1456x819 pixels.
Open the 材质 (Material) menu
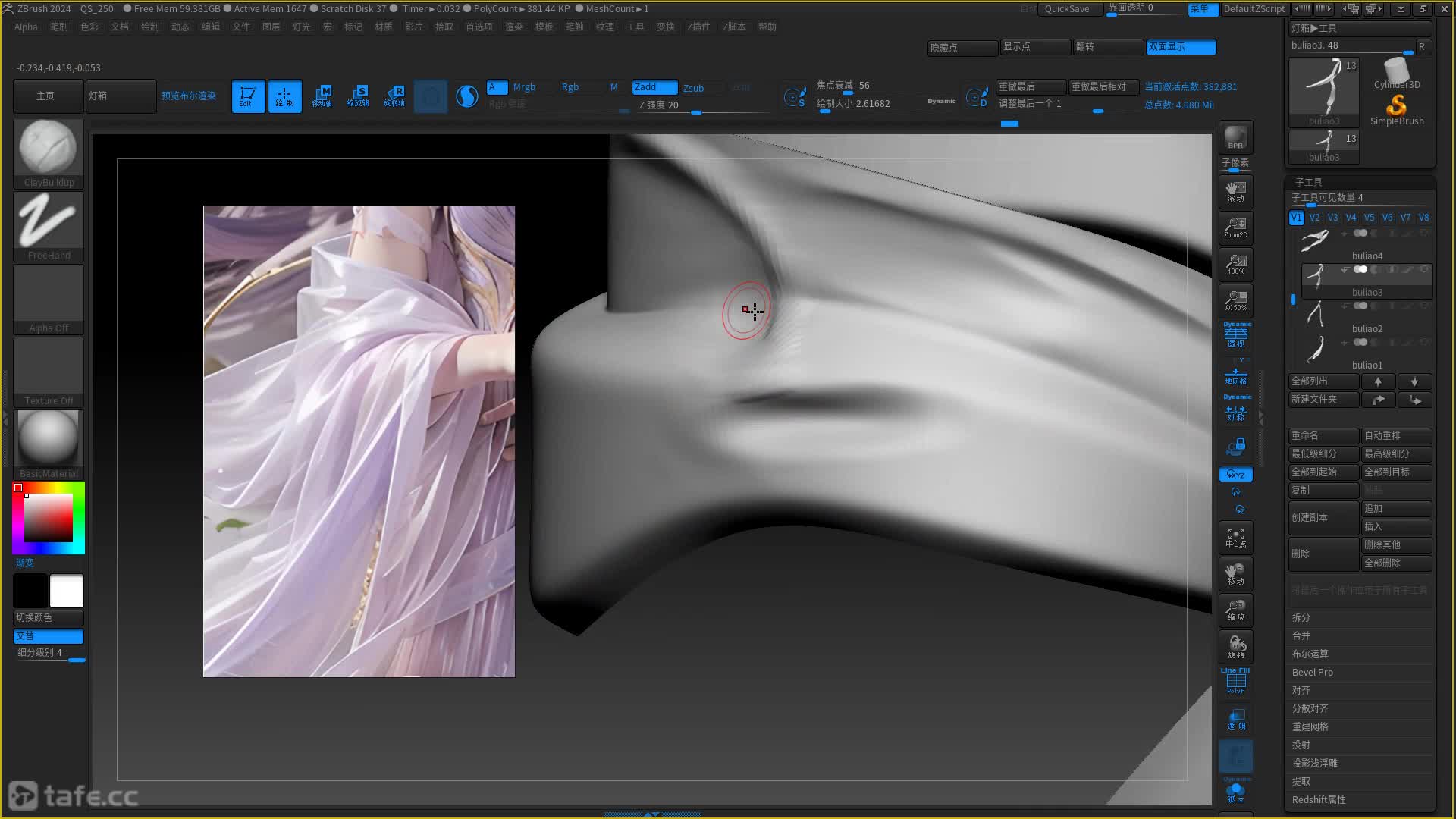click(x=384, y=27)
